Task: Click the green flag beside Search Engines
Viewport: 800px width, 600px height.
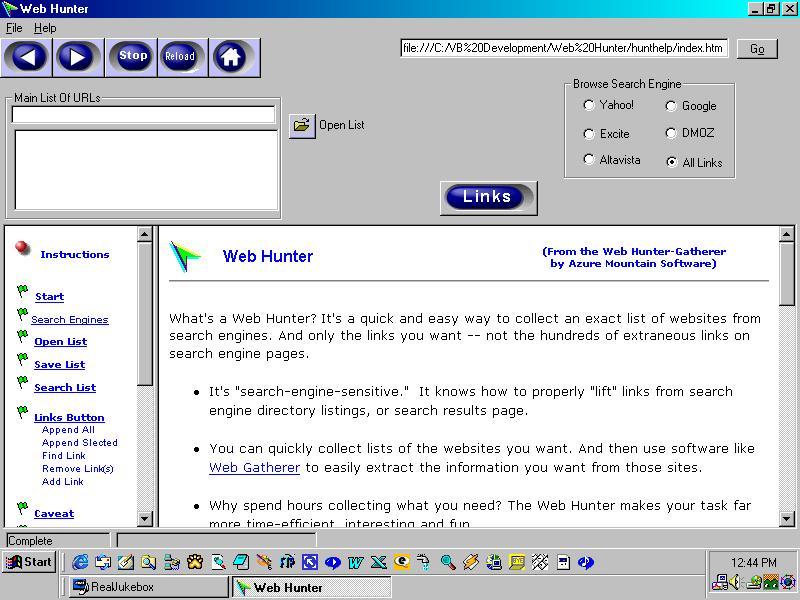Action: tap(22, 314)
